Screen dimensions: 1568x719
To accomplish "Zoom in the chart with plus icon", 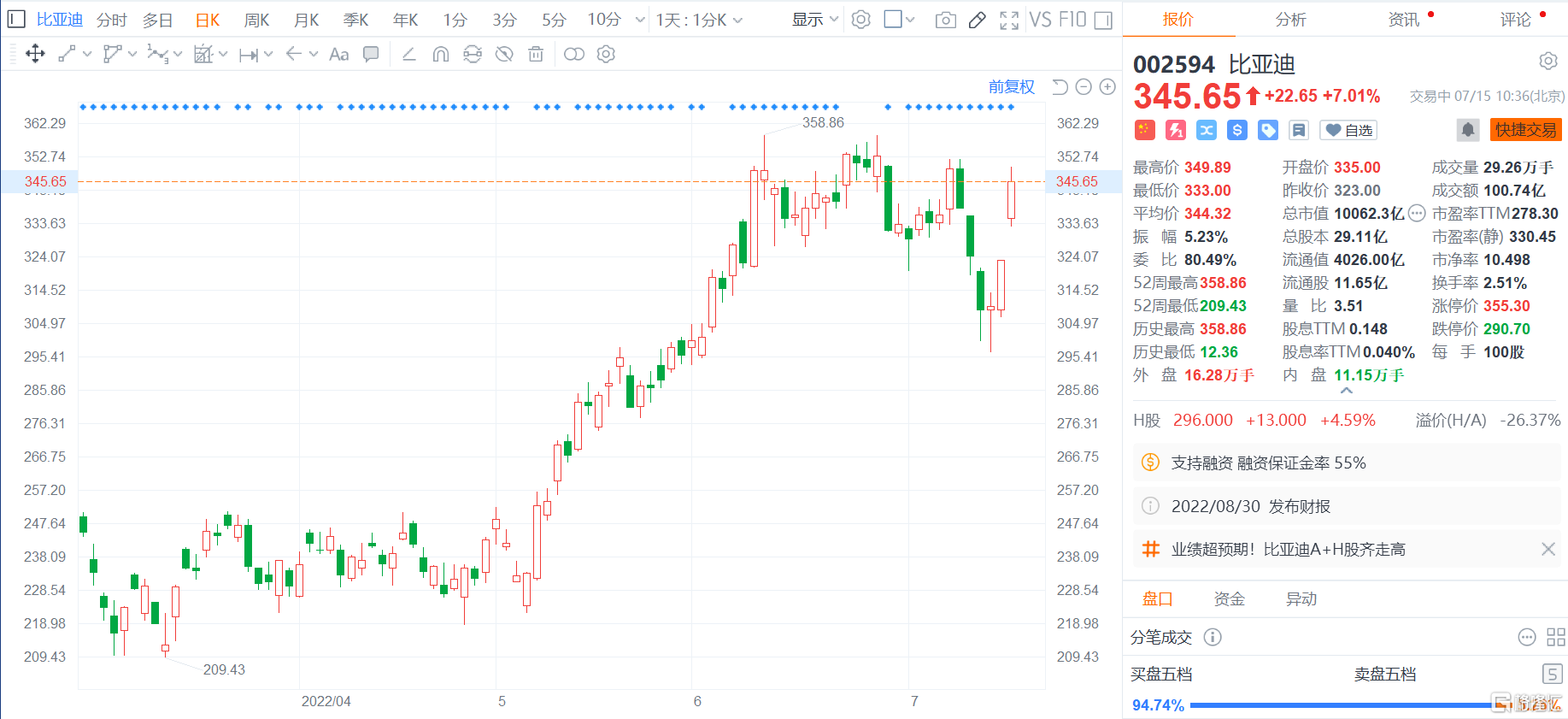I will [1107, 86].
